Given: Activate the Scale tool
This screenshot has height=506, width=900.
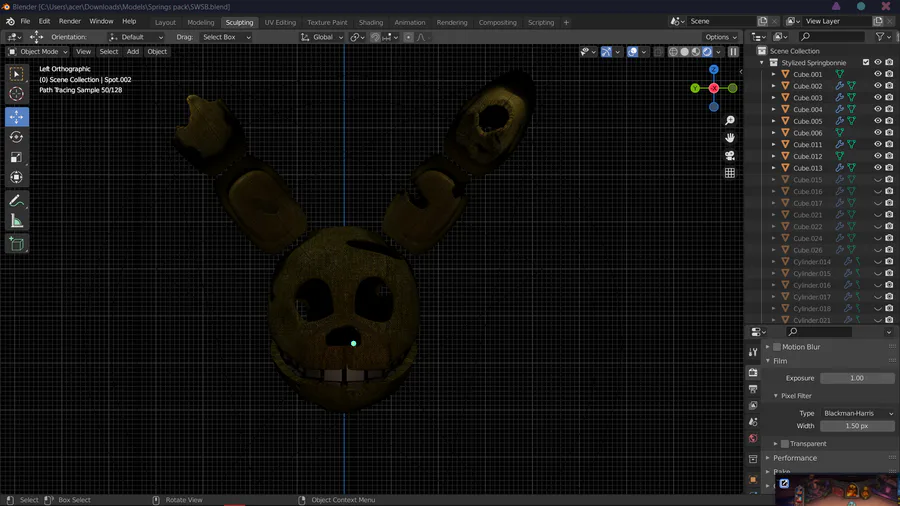Looking at the screenshot, I should (x=17, y=157).
